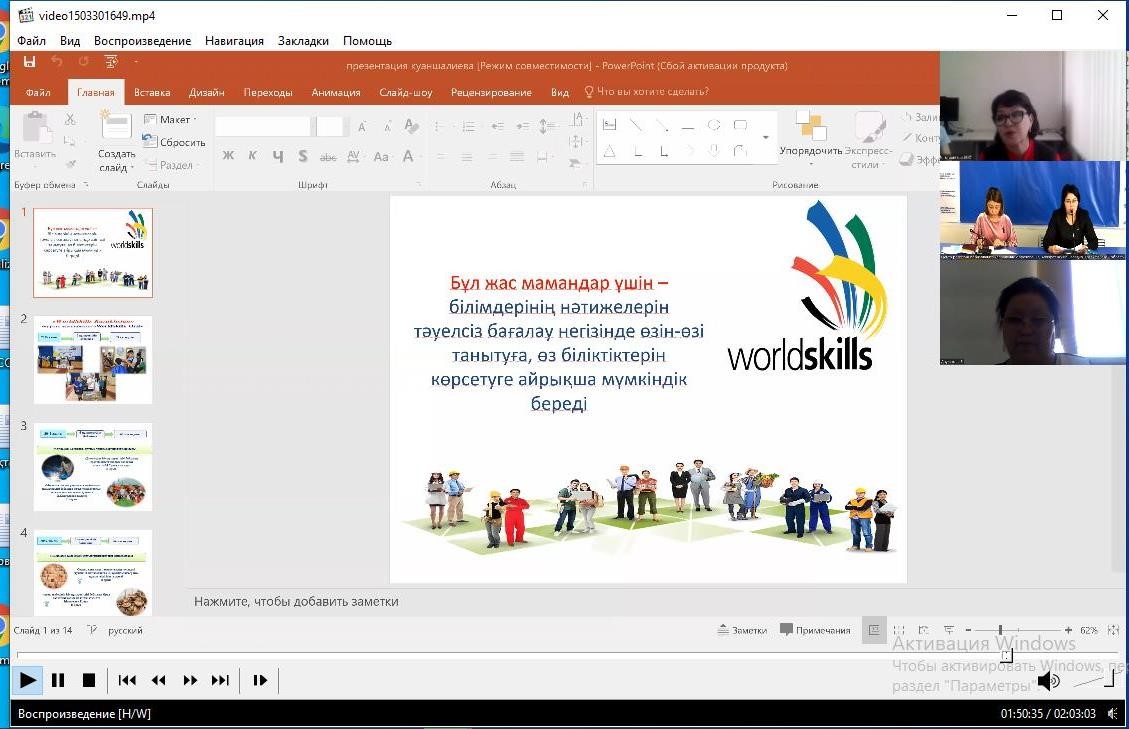This screenshot has width=1129, height=729.
Task: Open the player's Файл menu
Action: pos(32,41)
